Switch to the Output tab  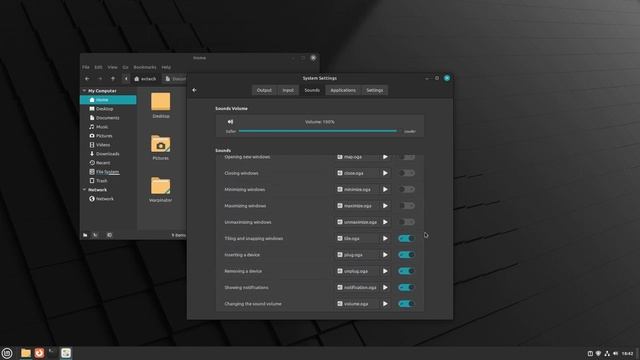pyautogui.click(x=264, y=90)
